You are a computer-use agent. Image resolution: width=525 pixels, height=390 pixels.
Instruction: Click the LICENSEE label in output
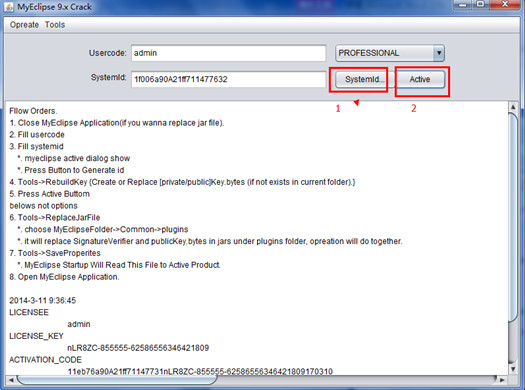29,312
